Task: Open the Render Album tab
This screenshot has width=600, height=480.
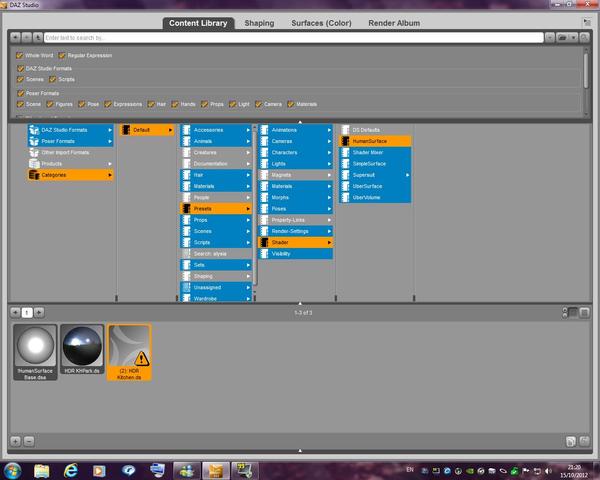Action: [394, 23]
